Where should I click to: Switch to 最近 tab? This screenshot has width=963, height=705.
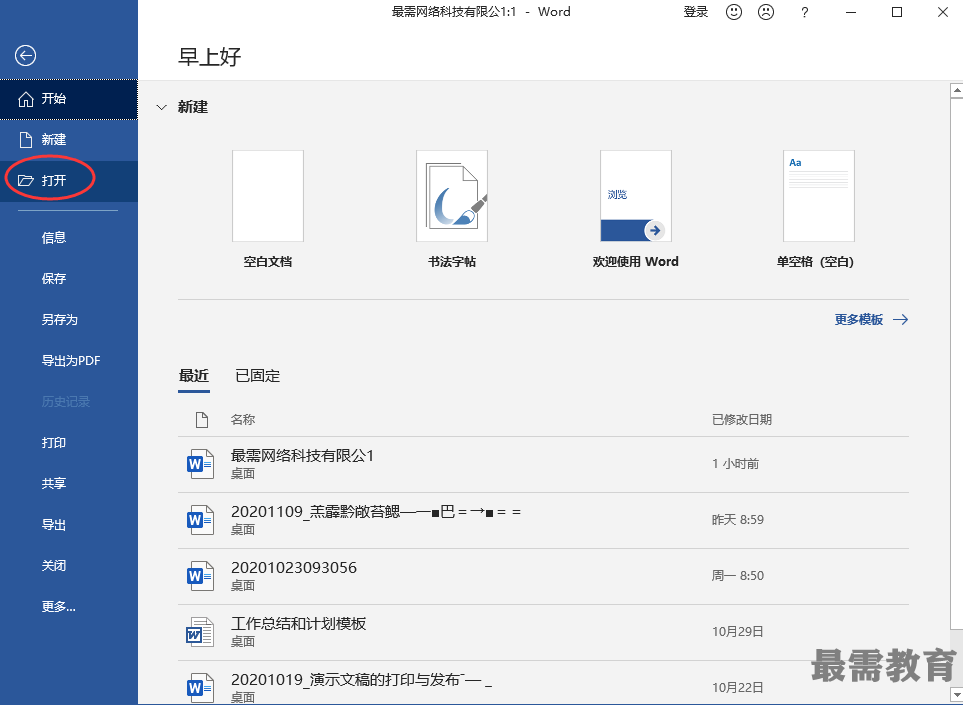(194, 376)
